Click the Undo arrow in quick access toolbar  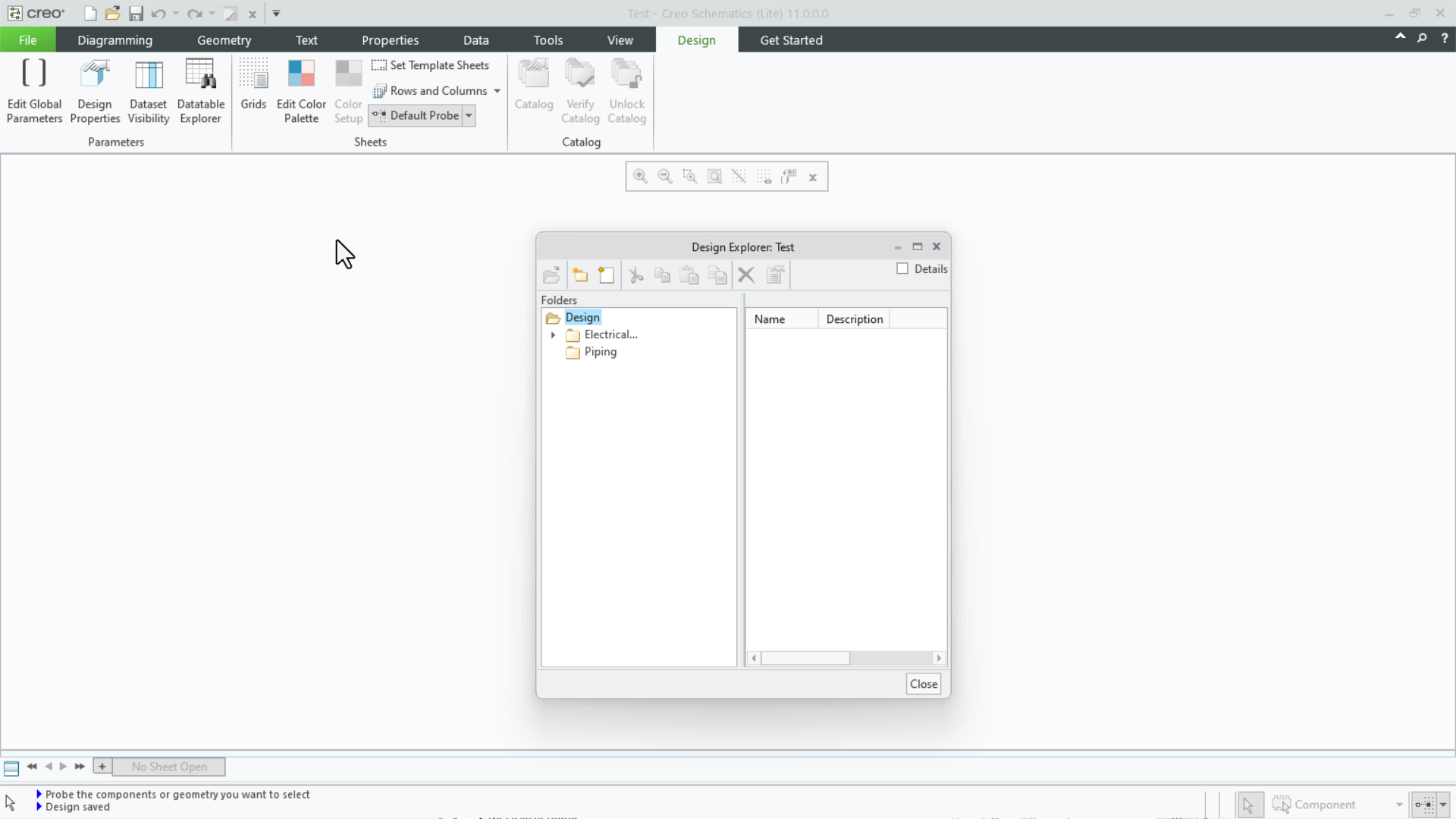[x=158, y=14]
